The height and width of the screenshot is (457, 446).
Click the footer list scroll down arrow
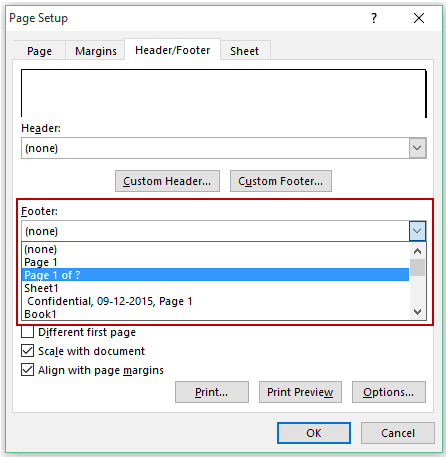(x=417, y=312)
